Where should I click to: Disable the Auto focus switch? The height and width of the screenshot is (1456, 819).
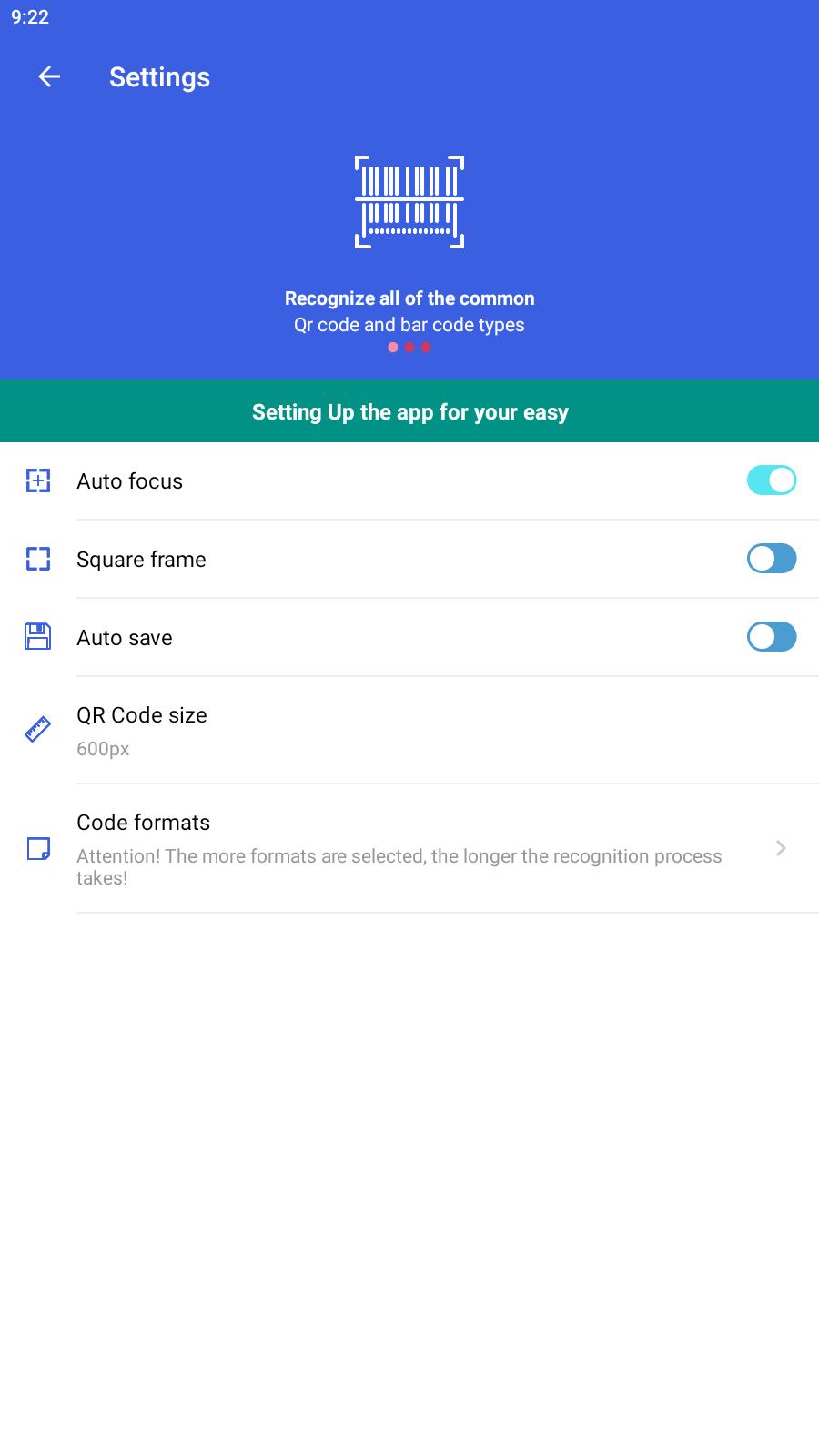pyautogui.click(x=772, y=480)
